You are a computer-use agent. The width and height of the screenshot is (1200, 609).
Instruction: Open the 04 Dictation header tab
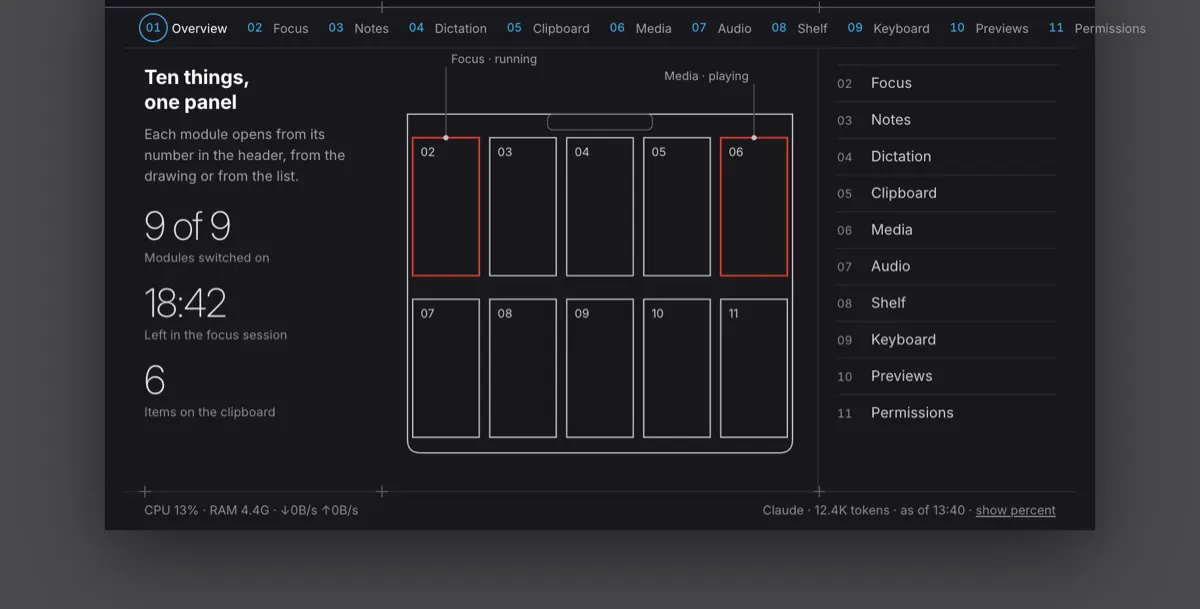448,28
